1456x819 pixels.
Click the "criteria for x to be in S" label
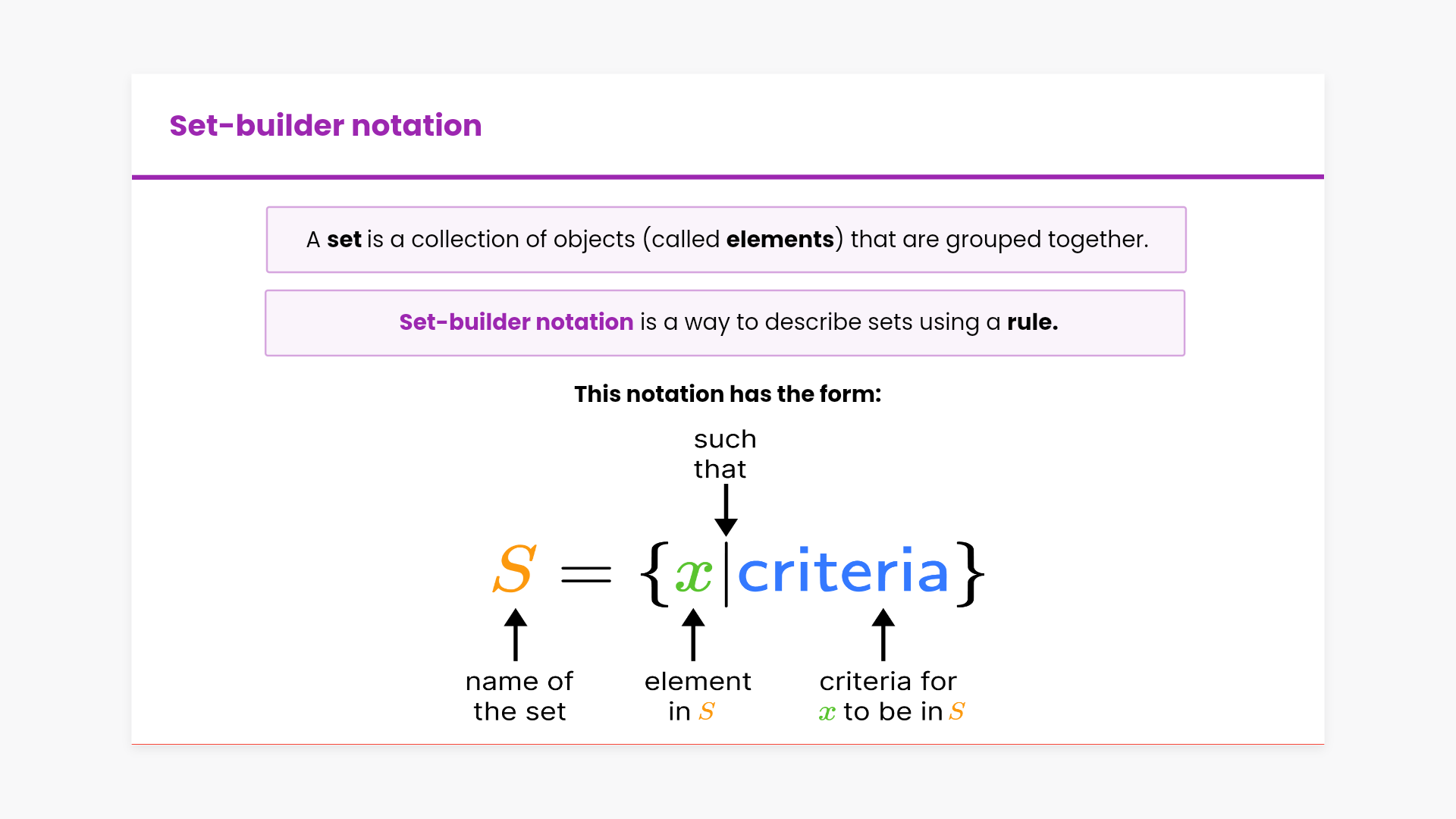click(x=889, y=696)
